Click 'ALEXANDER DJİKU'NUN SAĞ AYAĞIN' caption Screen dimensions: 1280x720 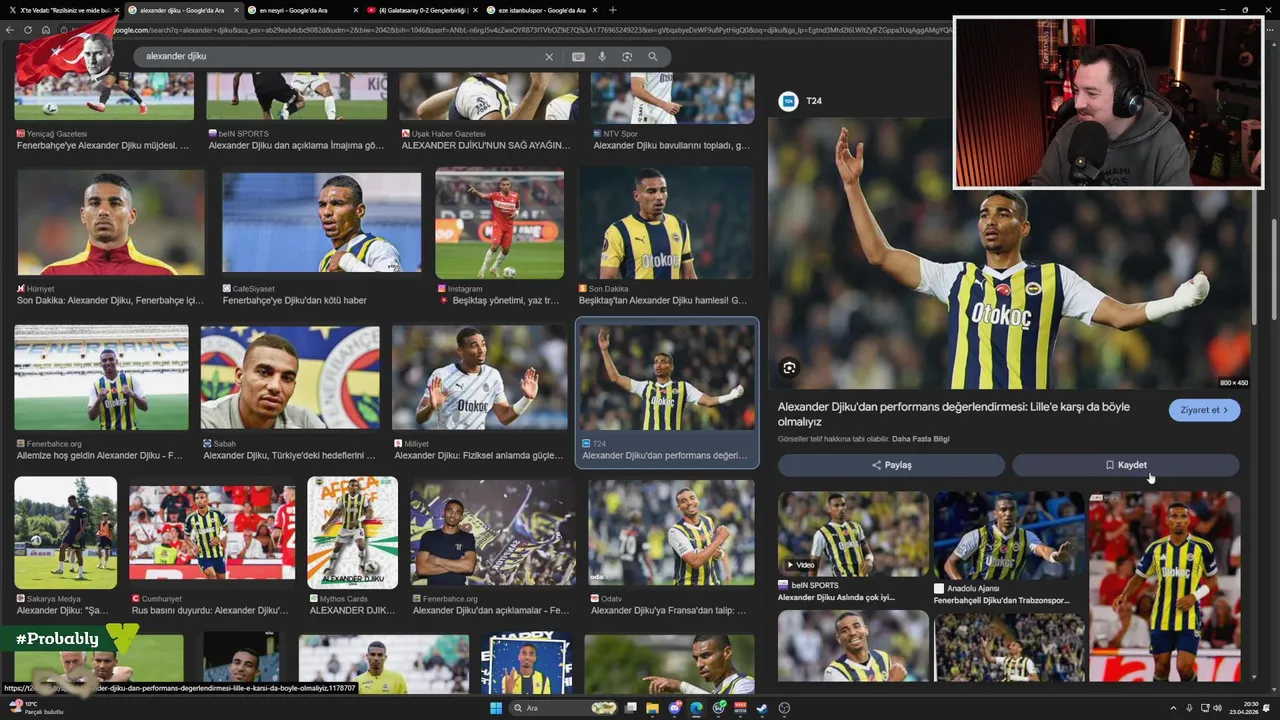pyautogui.click(x=486, y=146)
